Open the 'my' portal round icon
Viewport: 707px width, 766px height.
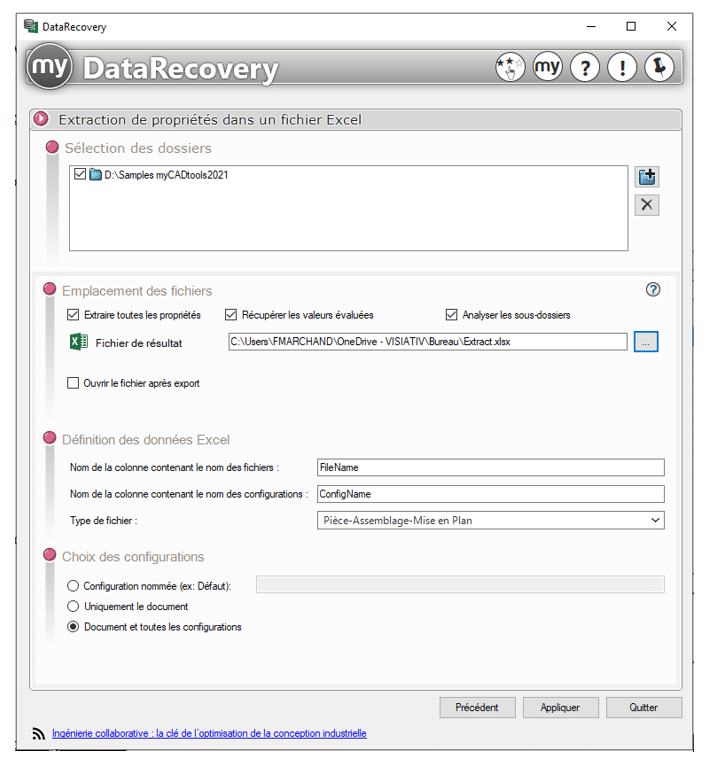[x=547, y=67]
